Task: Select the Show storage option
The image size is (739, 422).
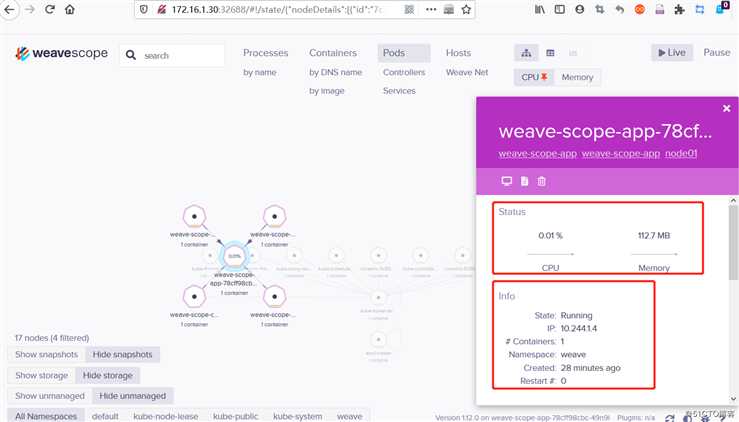Action: tap(41, 376)
